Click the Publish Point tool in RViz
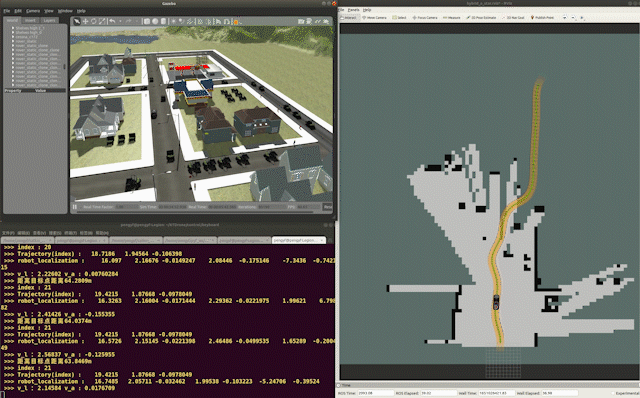Screen dimensions: 640x398 [542, 18]
